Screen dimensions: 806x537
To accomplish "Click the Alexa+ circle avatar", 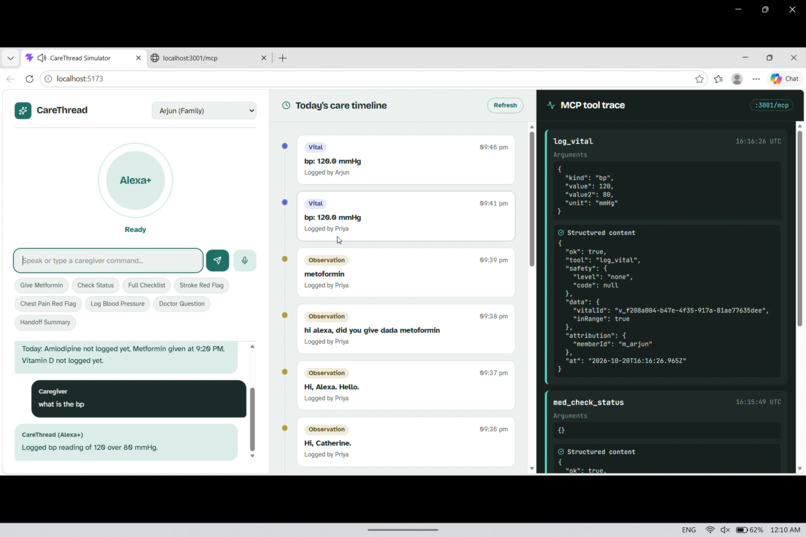I will [135, 180].
